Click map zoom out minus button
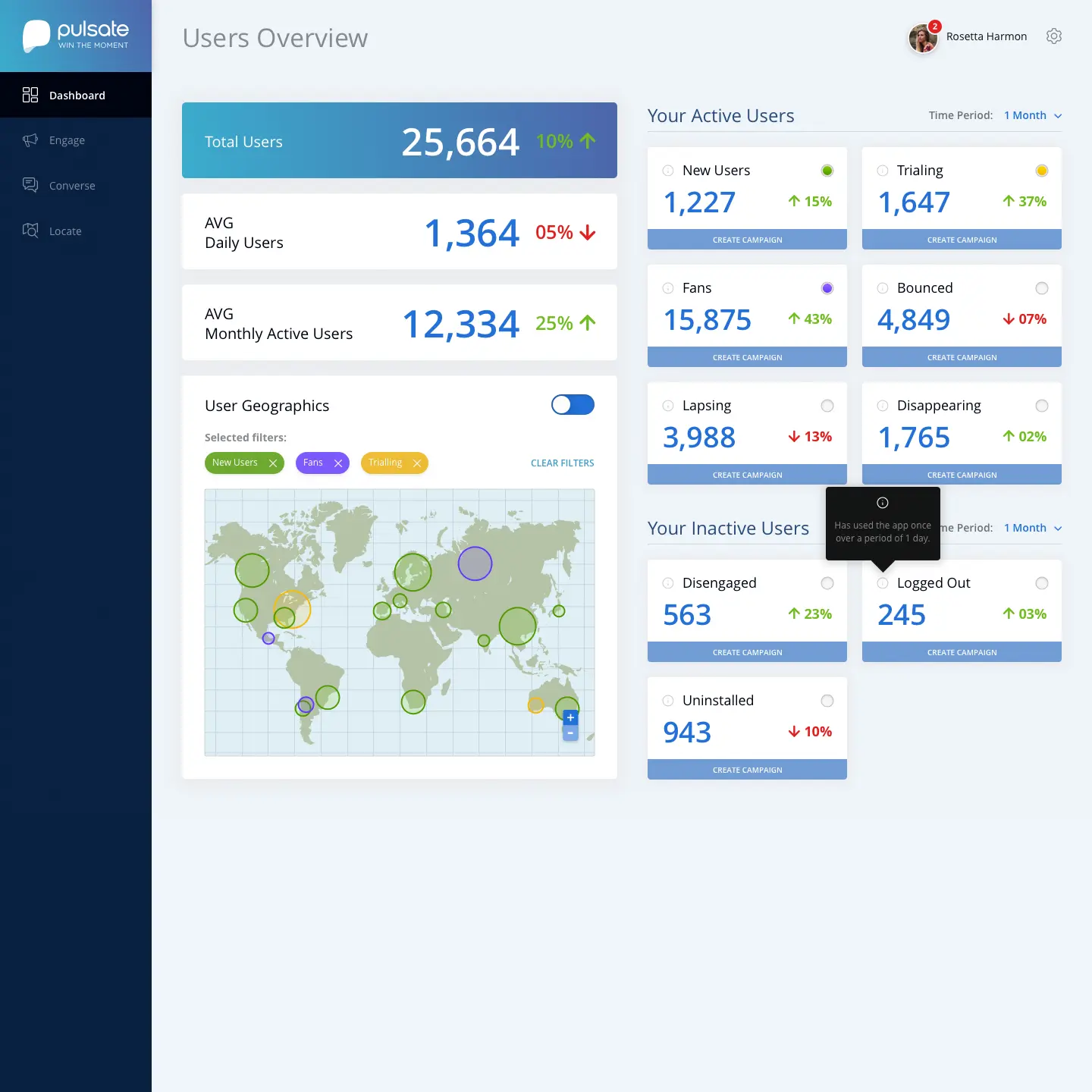 tap(570, 733)
